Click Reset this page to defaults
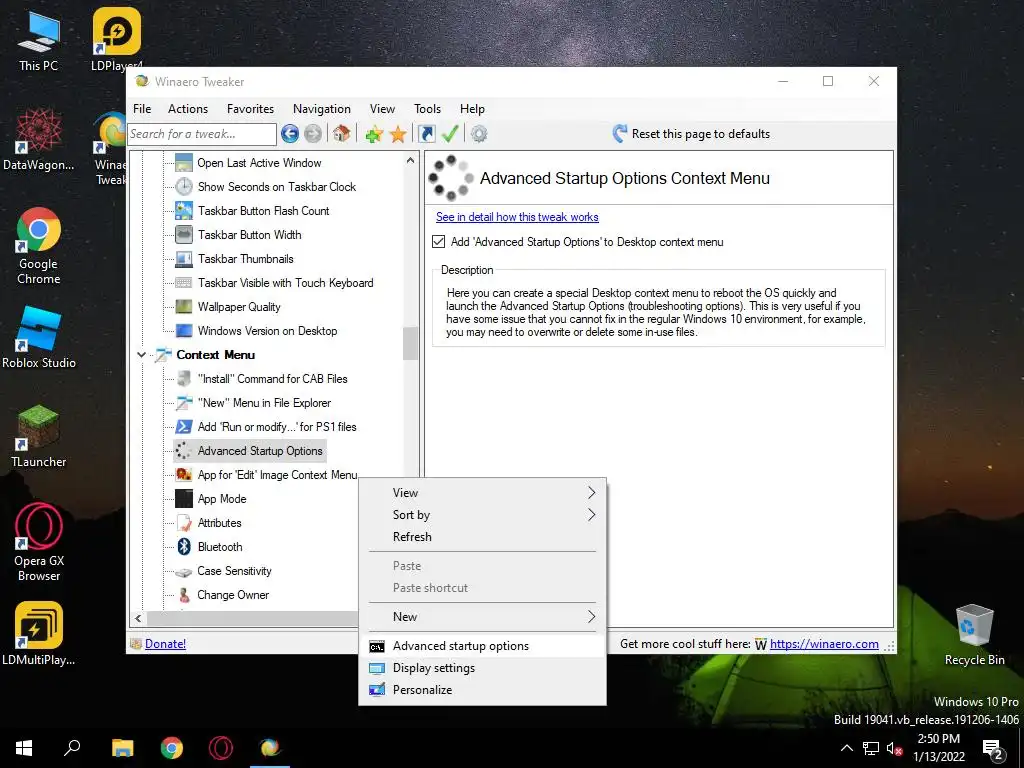Screen dimensions: 1024x768 pyautogui.click(x=701, y=134)
